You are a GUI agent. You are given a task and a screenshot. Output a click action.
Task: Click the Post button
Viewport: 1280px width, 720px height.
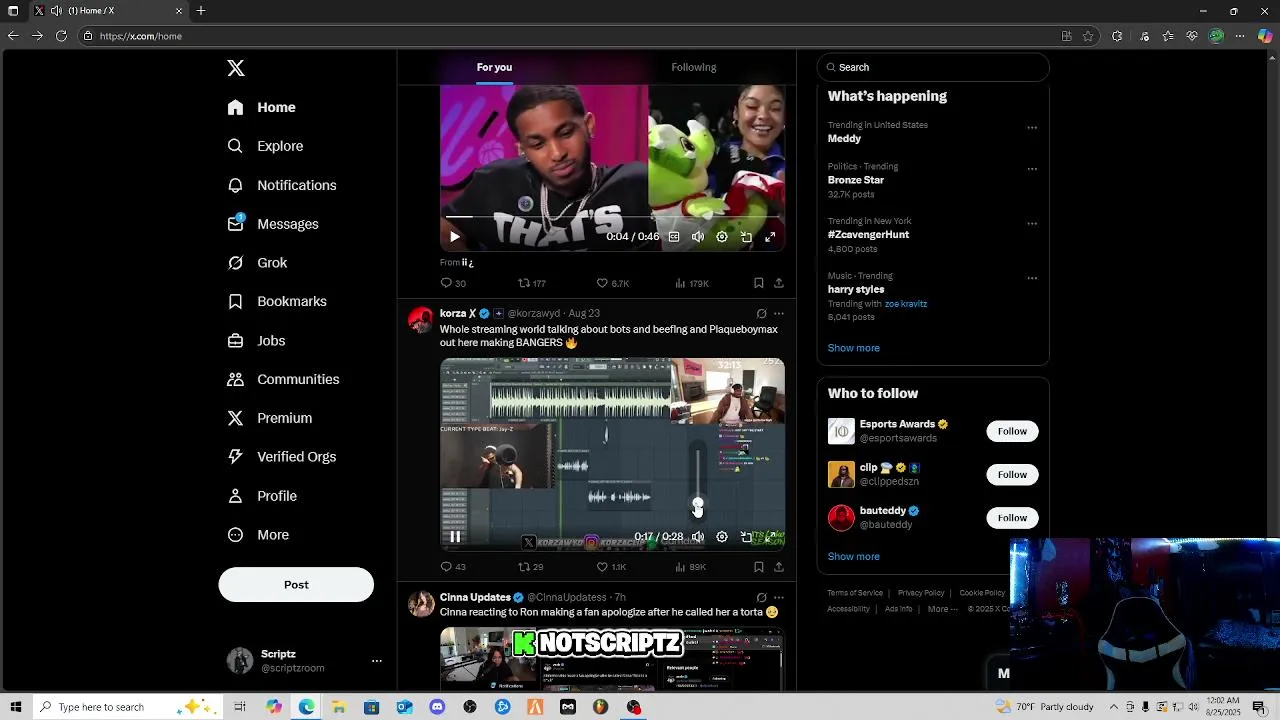coord(296,585)
